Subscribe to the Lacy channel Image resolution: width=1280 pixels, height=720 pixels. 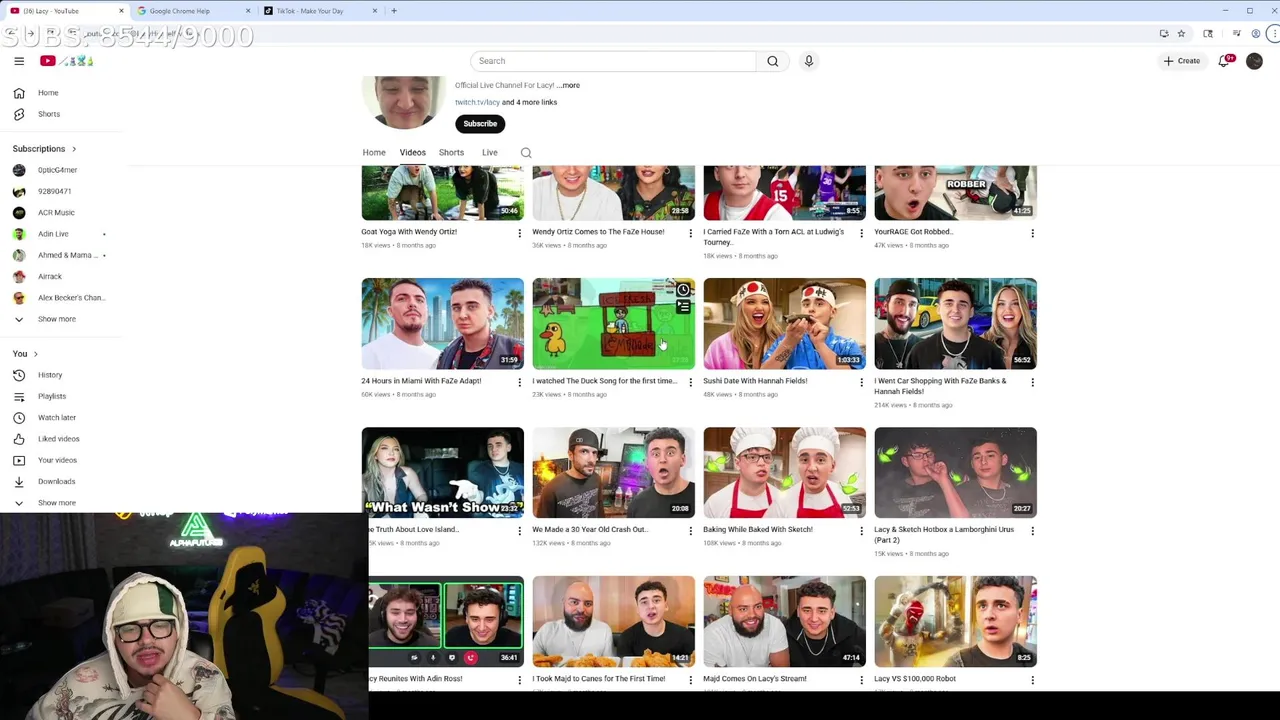[480, 124]
